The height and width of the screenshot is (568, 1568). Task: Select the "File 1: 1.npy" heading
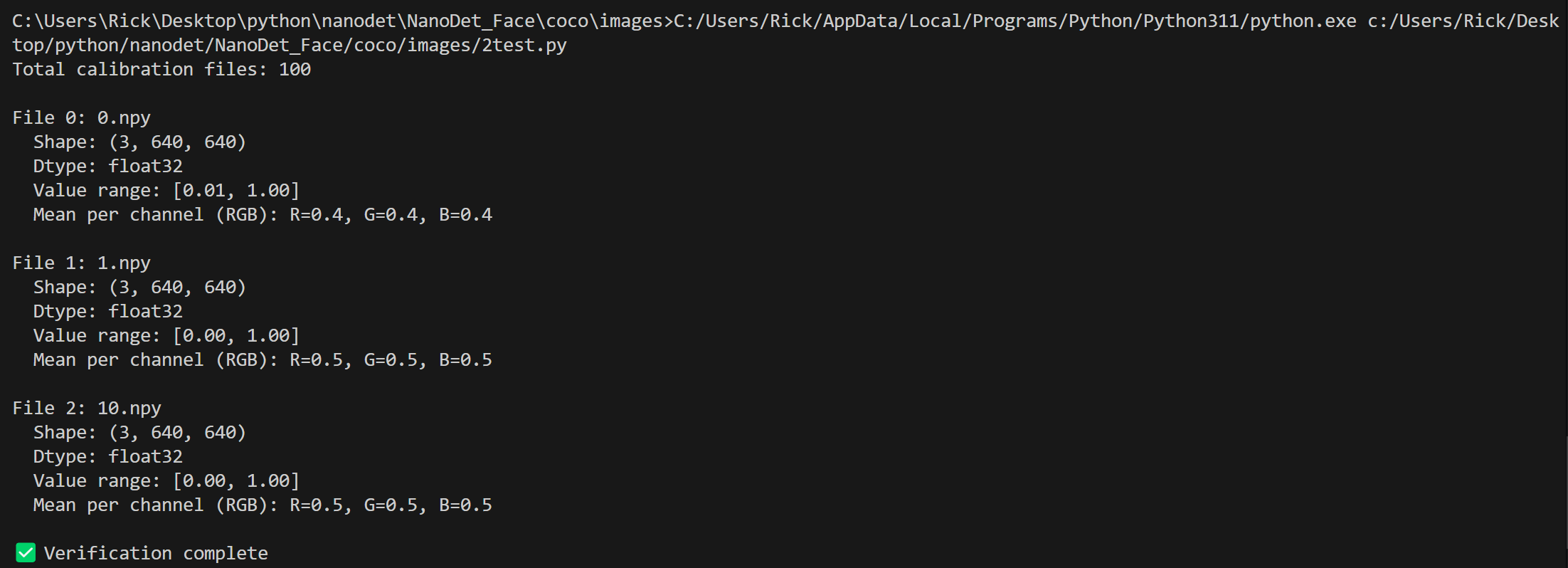point(81,263)
